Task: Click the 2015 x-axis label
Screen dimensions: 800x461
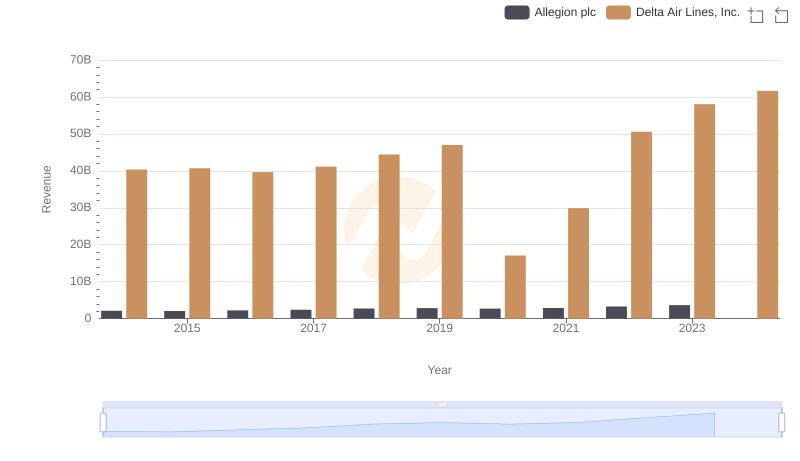Action: pyautogui.click(x=187, y=328)
